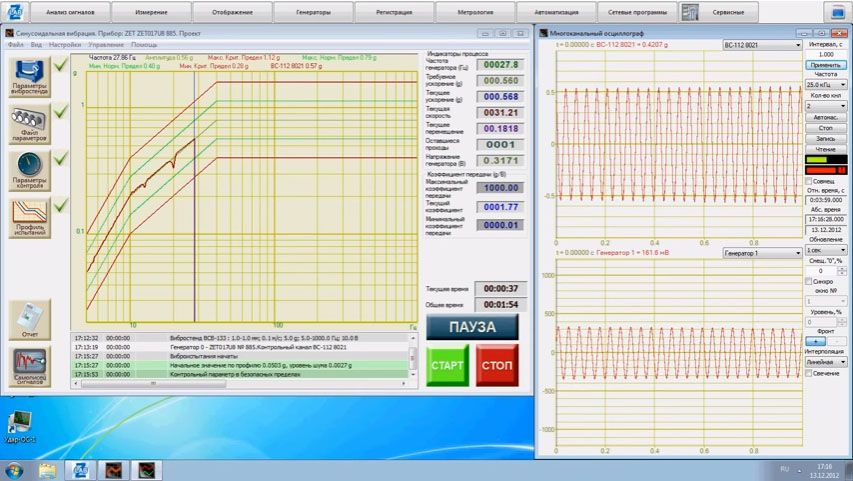This screenshot has height=481, width=853.
Task: Click the Чтение button
Action: pyautogui.click(x=826, y=149)
